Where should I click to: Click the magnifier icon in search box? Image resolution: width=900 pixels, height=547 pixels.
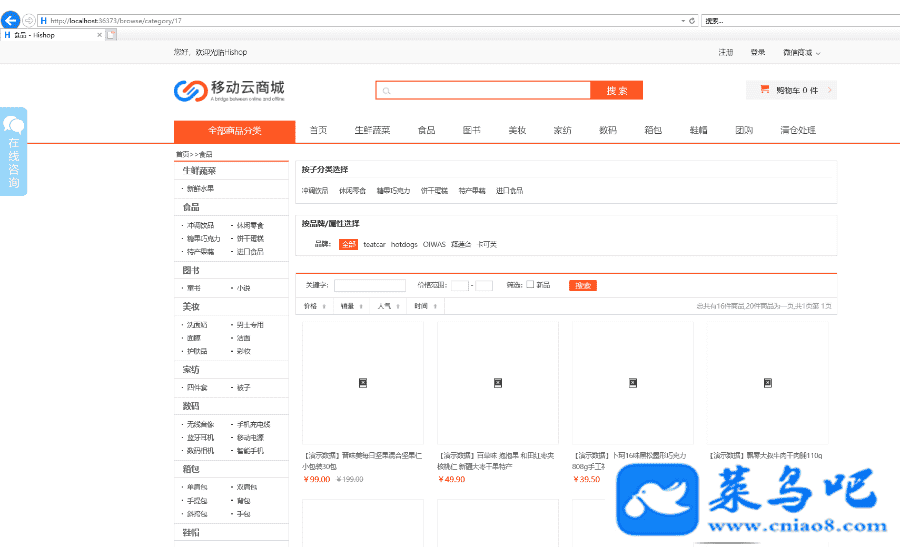[386, 91]
